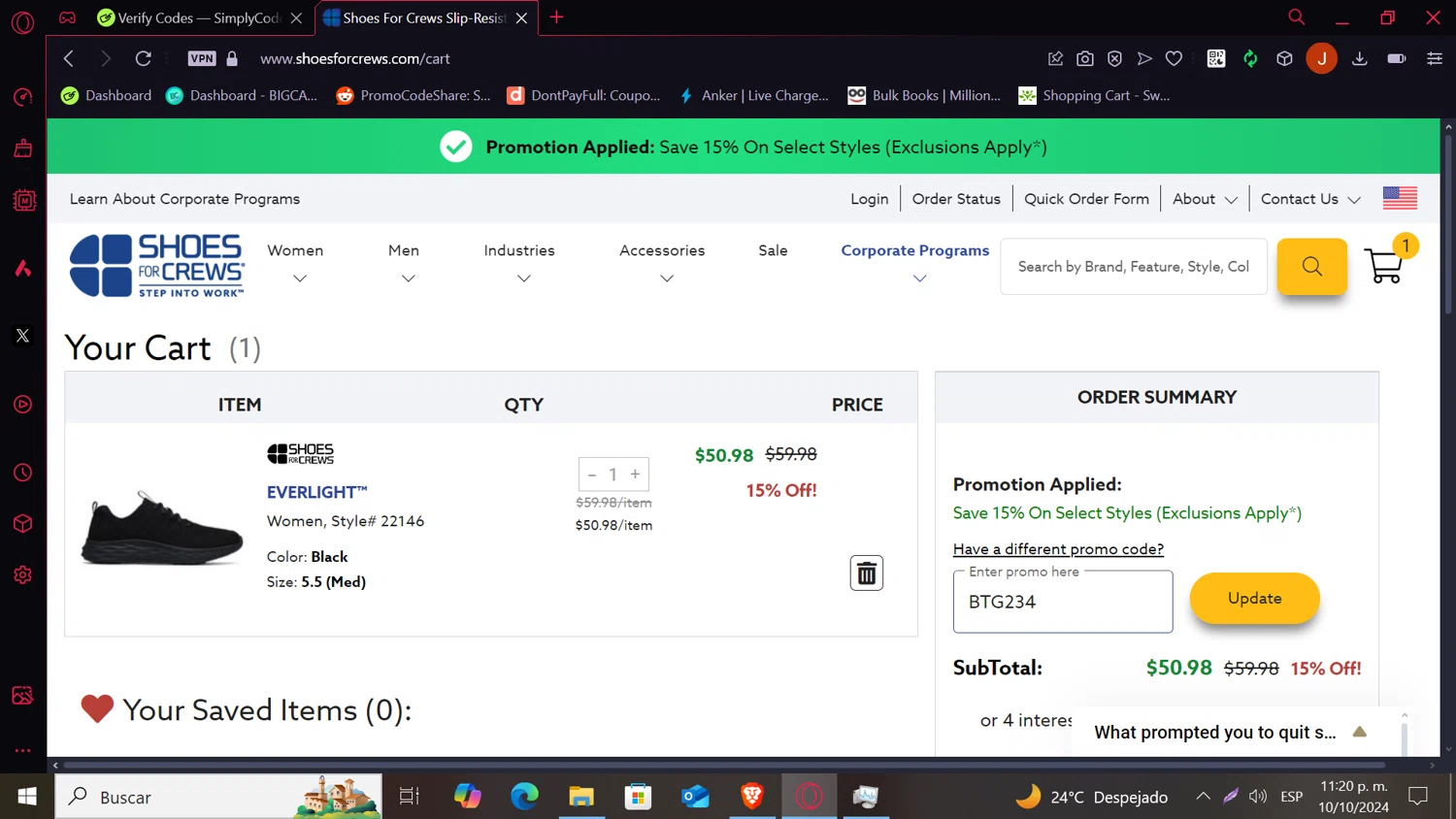Take a snapshot with camera icon
Image resolution: width=1456 pixels, height=819 pixels.
(1085, 58)
